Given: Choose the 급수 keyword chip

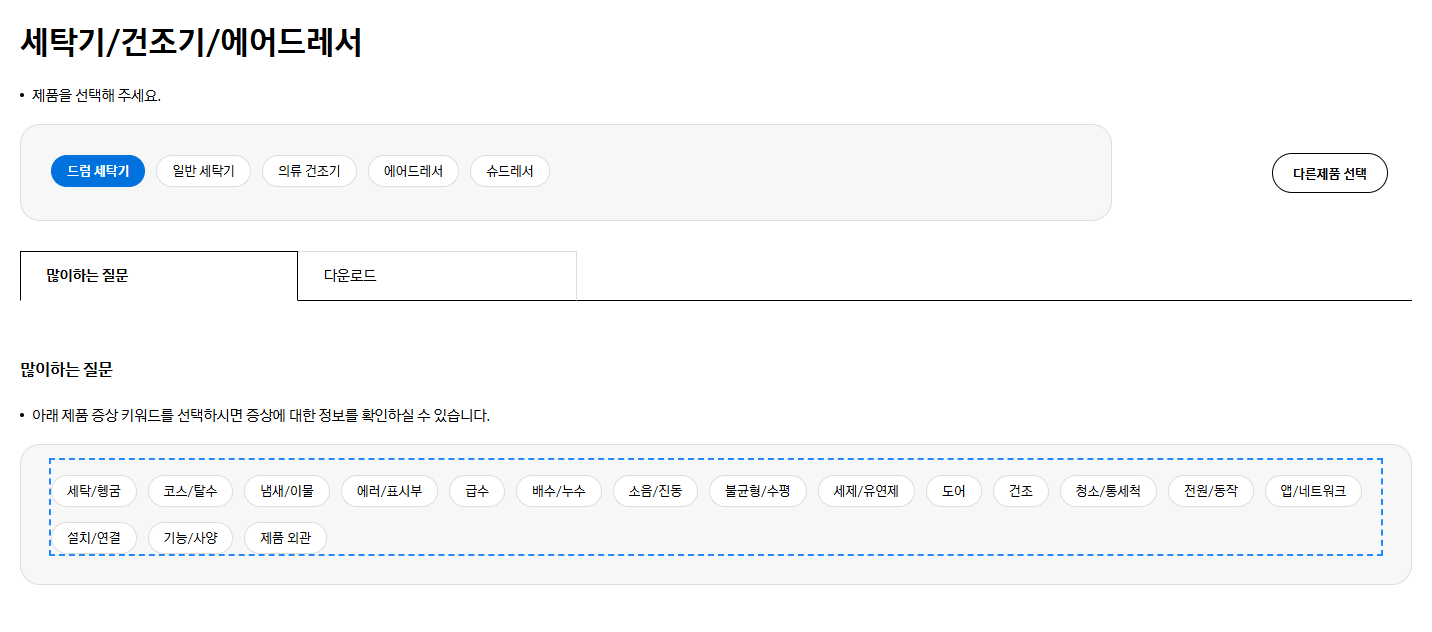Looking at the screenshot, I should [477, 491].
